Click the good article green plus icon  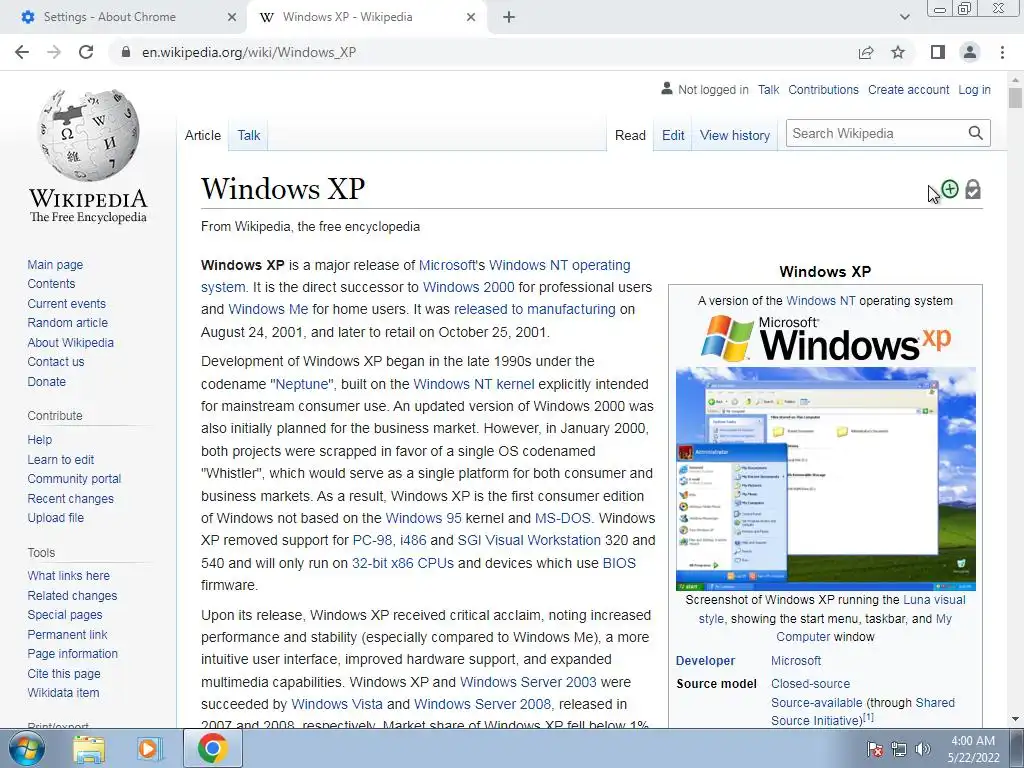[x=950, y=189]
